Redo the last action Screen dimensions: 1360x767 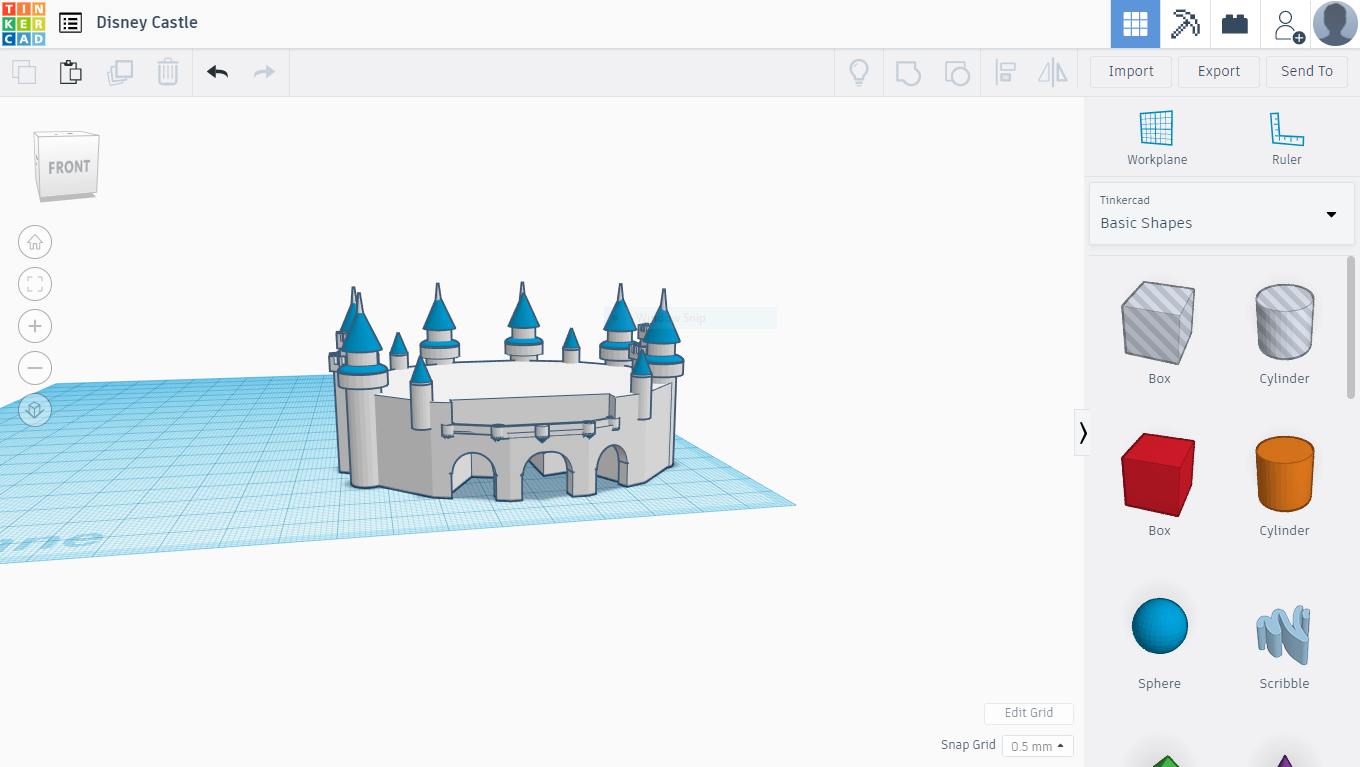[x=264, y=72]
